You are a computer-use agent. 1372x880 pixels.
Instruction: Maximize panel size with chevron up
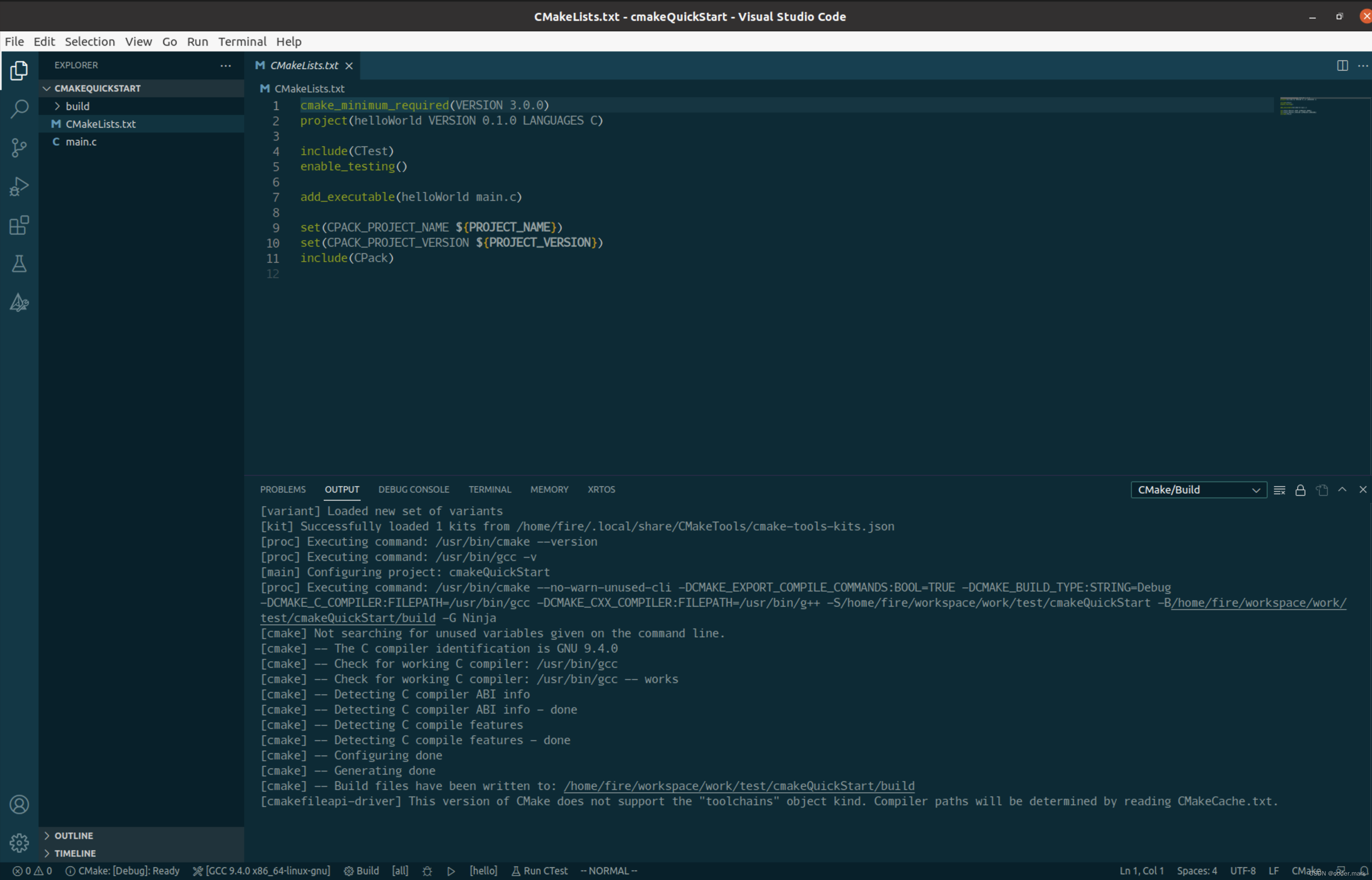pyautogui.click(x=1342, y=490)
